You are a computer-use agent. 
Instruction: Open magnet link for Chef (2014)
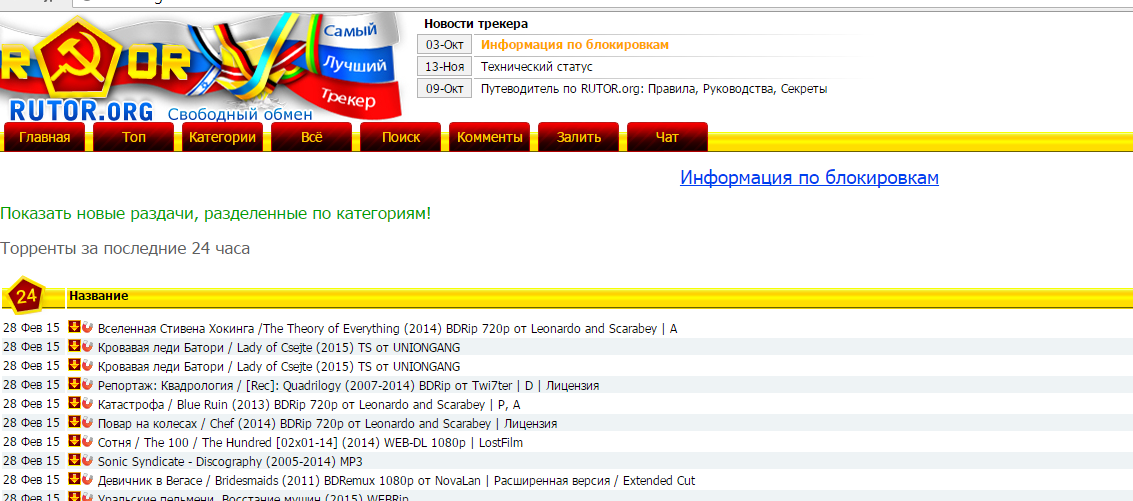click(x=87, y=421)
